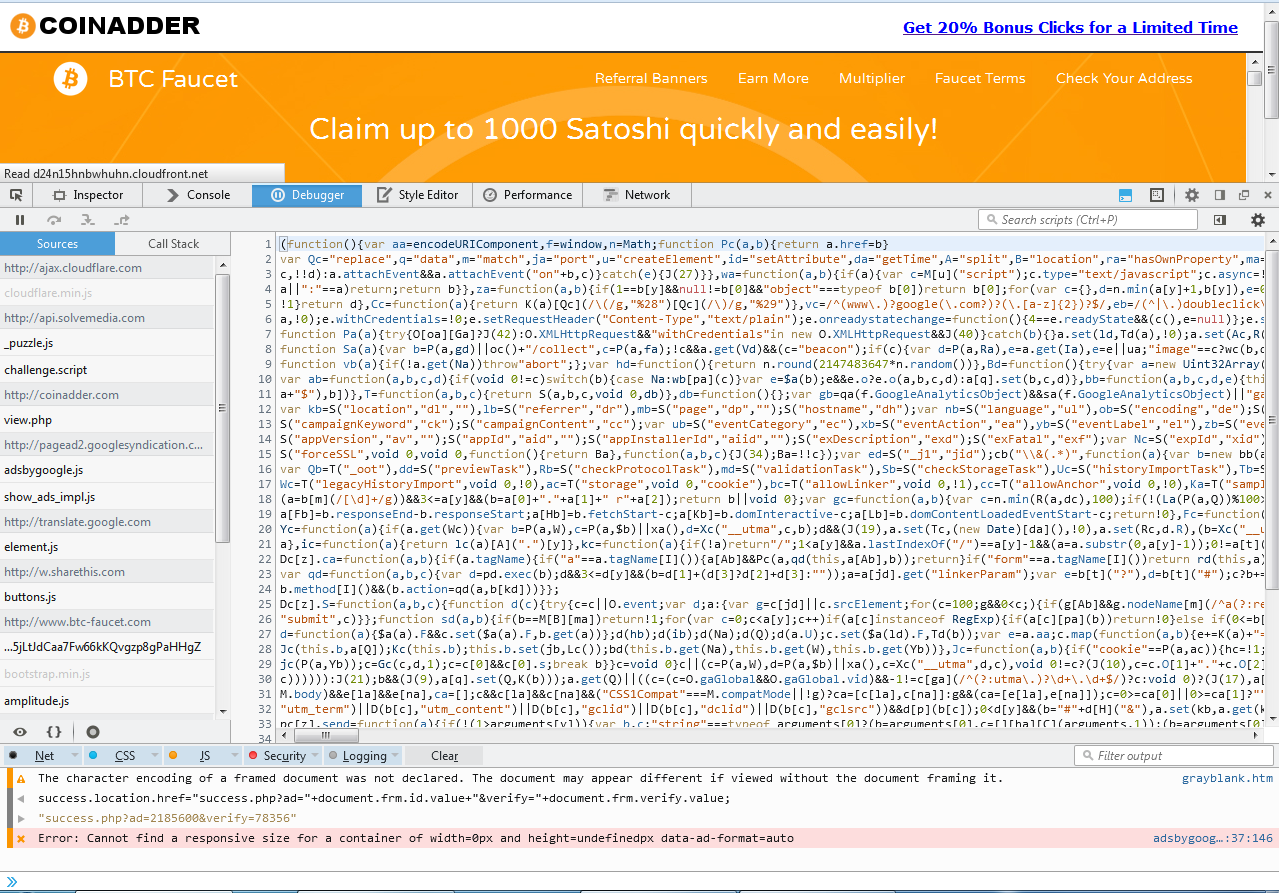Click the console input prompt chevrons
The height and width of the screenshot is (893, 1279).
click(x=12, y=881)
